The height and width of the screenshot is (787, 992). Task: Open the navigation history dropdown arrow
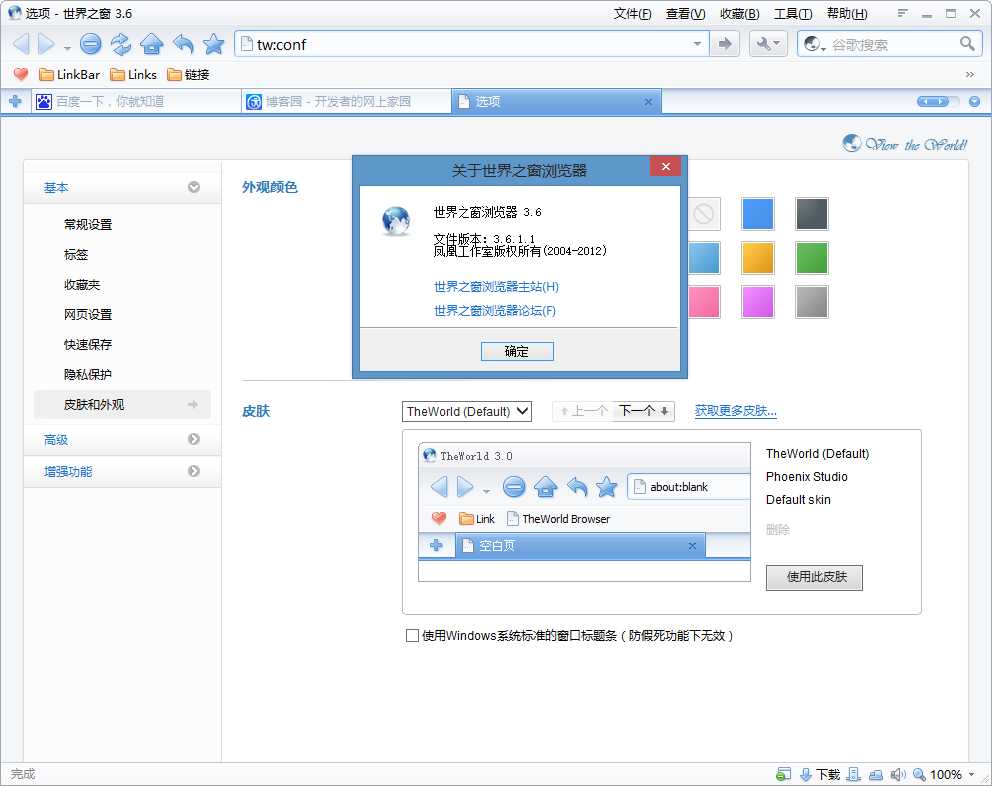point(66,47)
